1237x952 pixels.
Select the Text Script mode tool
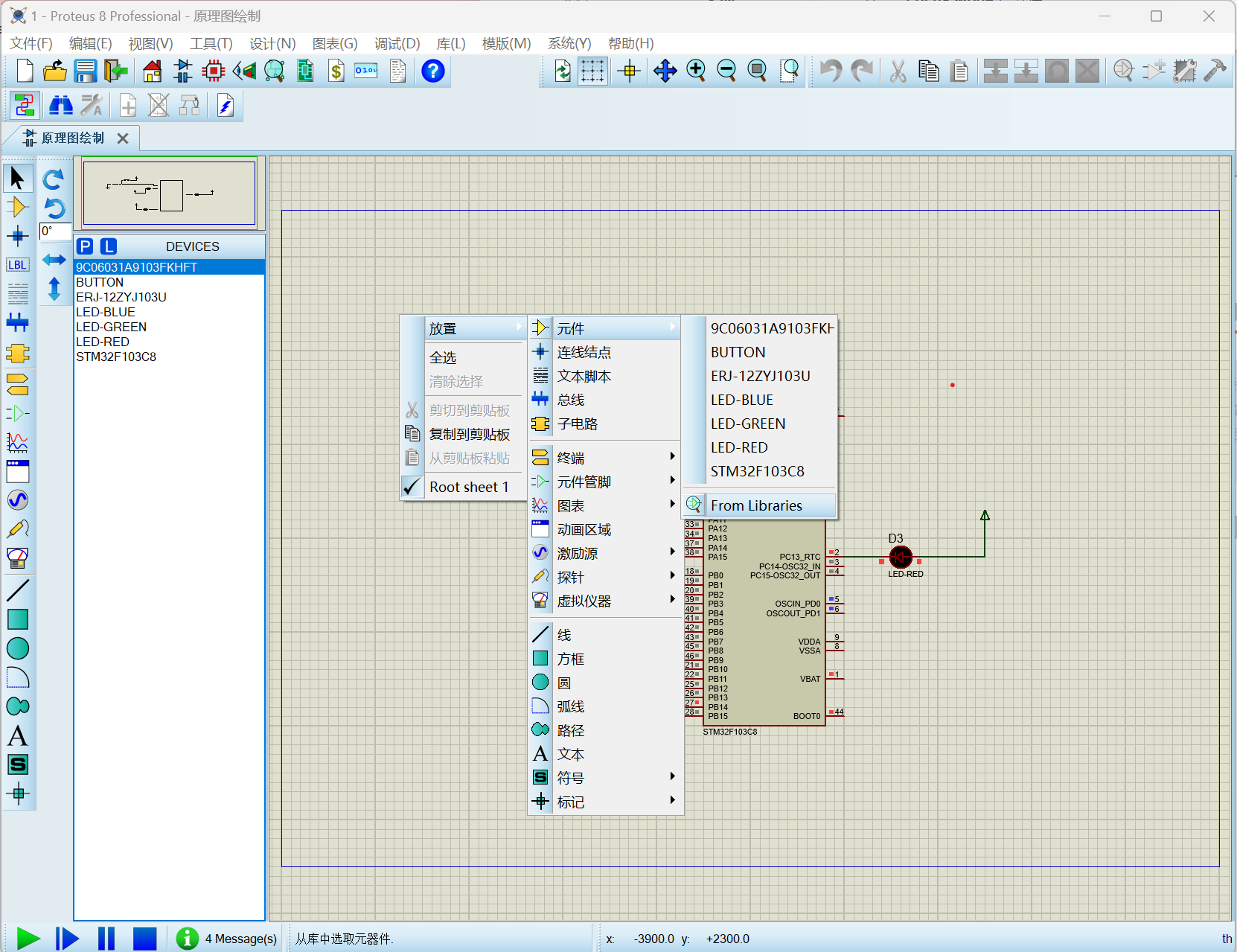17,294
